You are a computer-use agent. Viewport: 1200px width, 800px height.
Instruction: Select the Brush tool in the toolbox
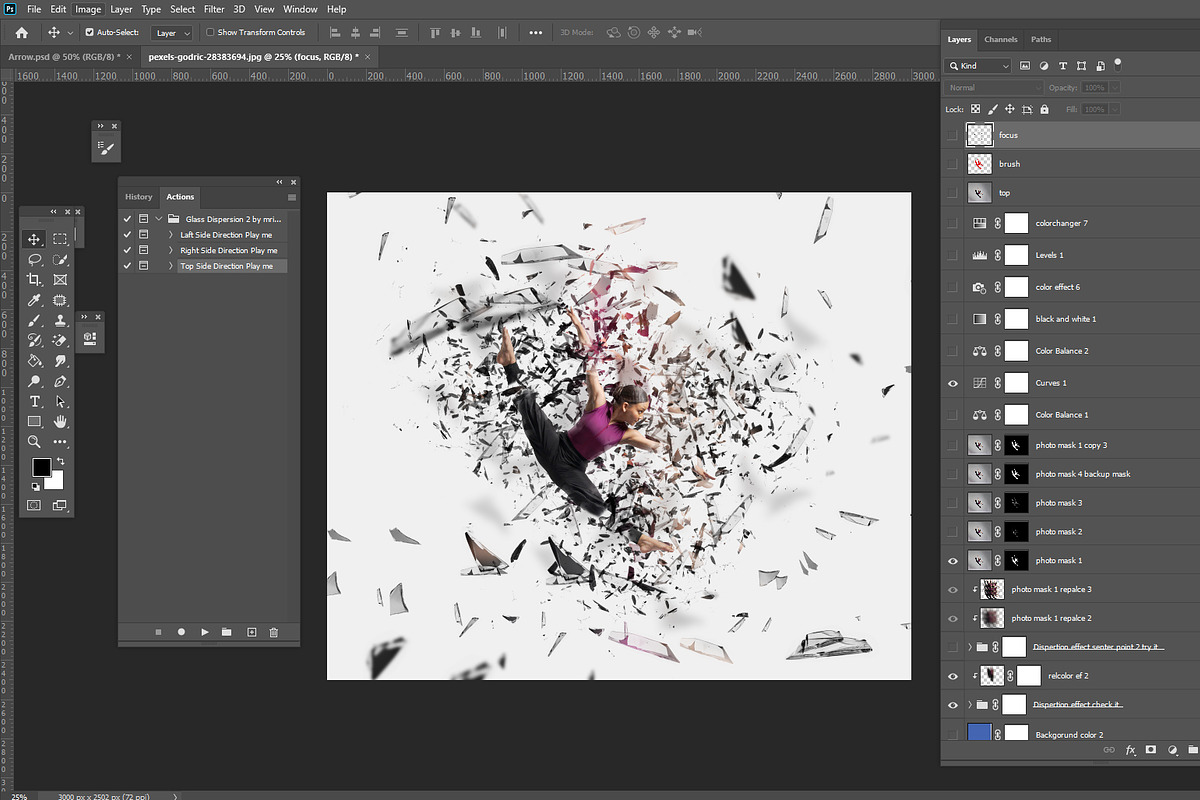click(34, 321)
